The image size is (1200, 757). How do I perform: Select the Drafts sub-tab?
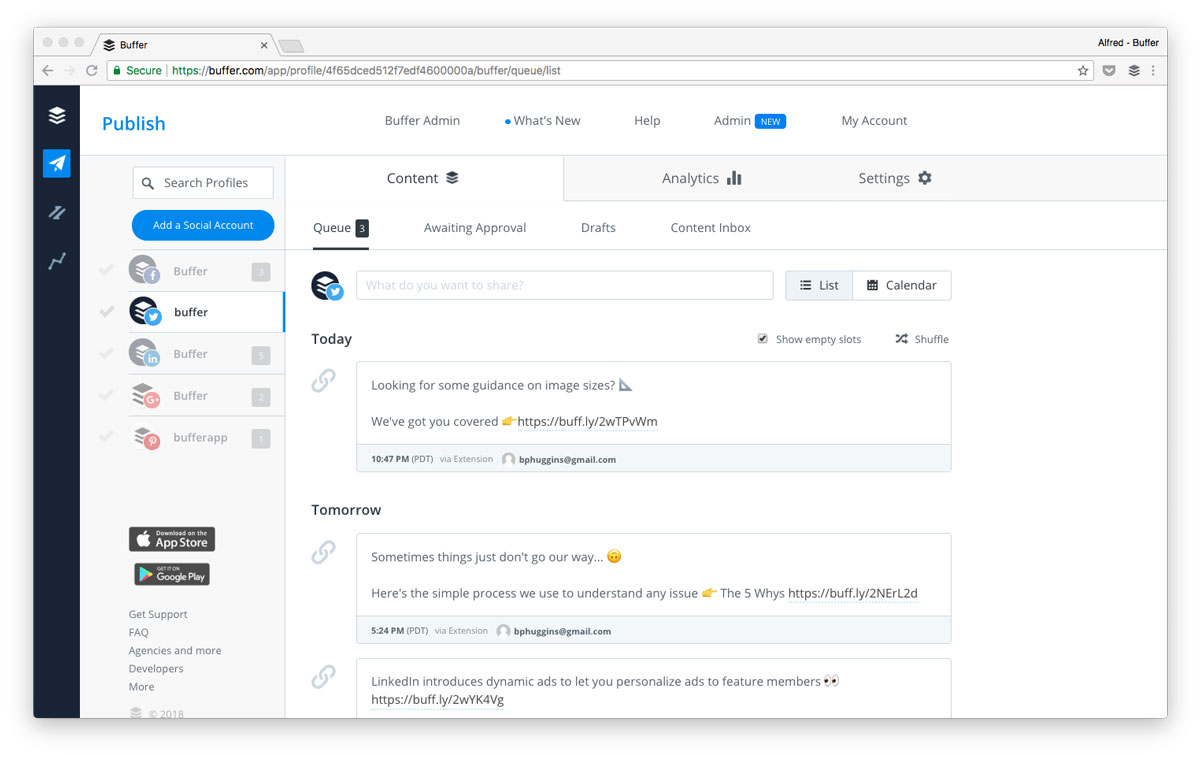pos(598,228)
